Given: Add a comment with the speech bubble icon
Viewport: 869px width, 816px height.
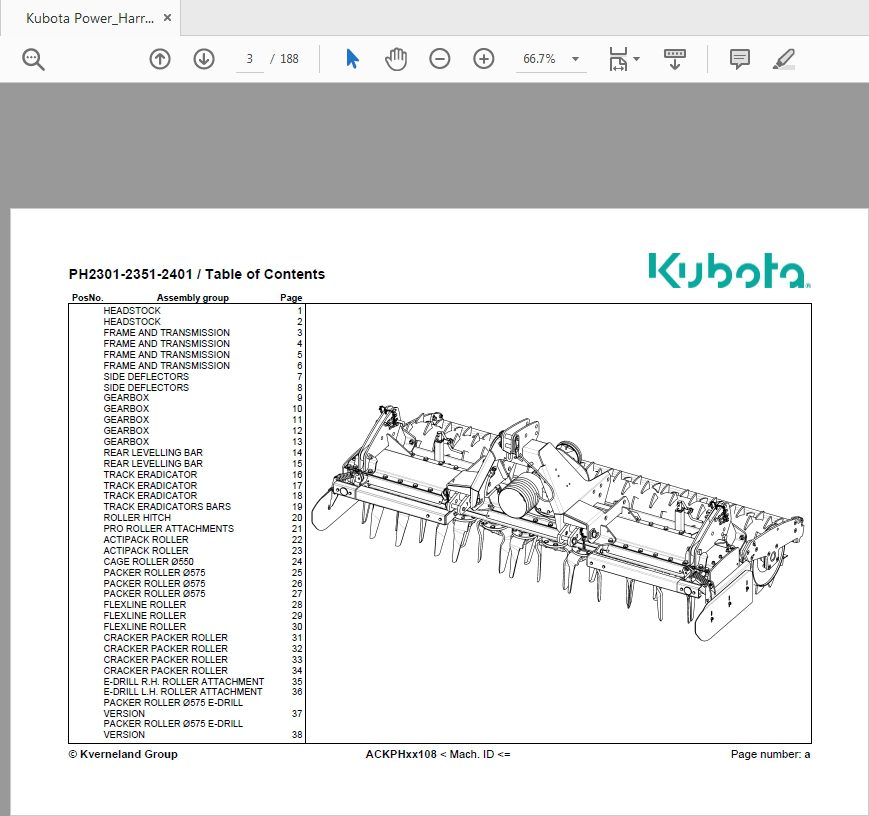Looking at the screenshot, I should click(x=739, y=59).
